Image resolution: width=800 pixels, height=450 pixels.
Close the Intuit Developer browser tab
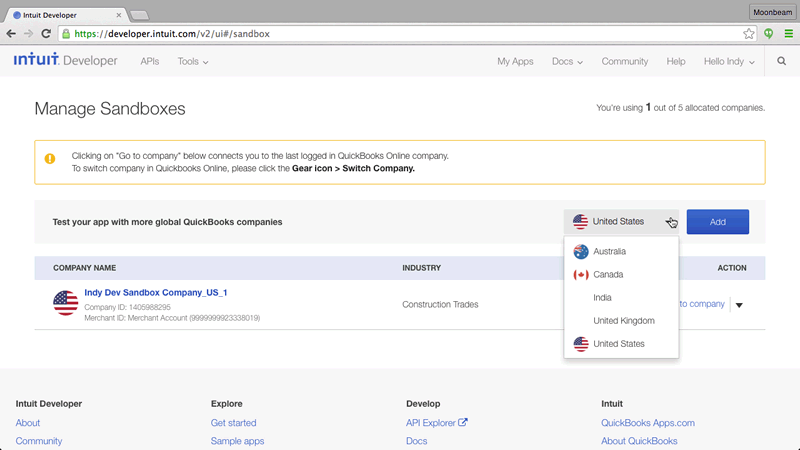coord(119,15)
